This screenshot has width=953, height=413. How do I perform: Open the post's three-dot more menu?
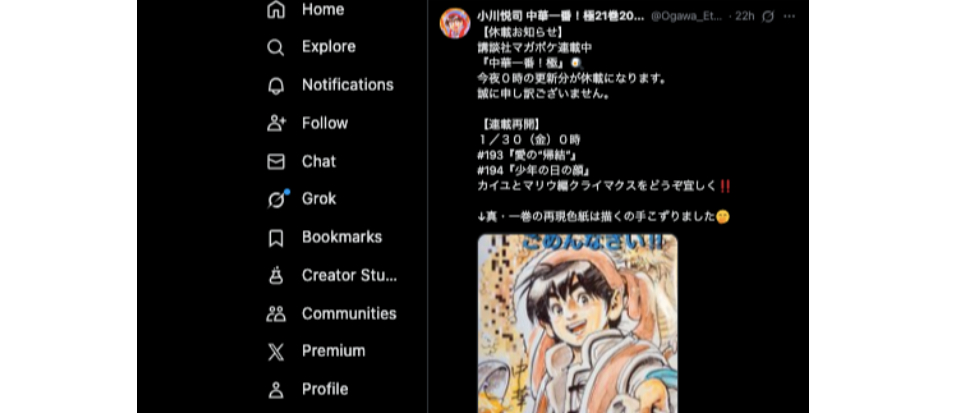point(790,16)
